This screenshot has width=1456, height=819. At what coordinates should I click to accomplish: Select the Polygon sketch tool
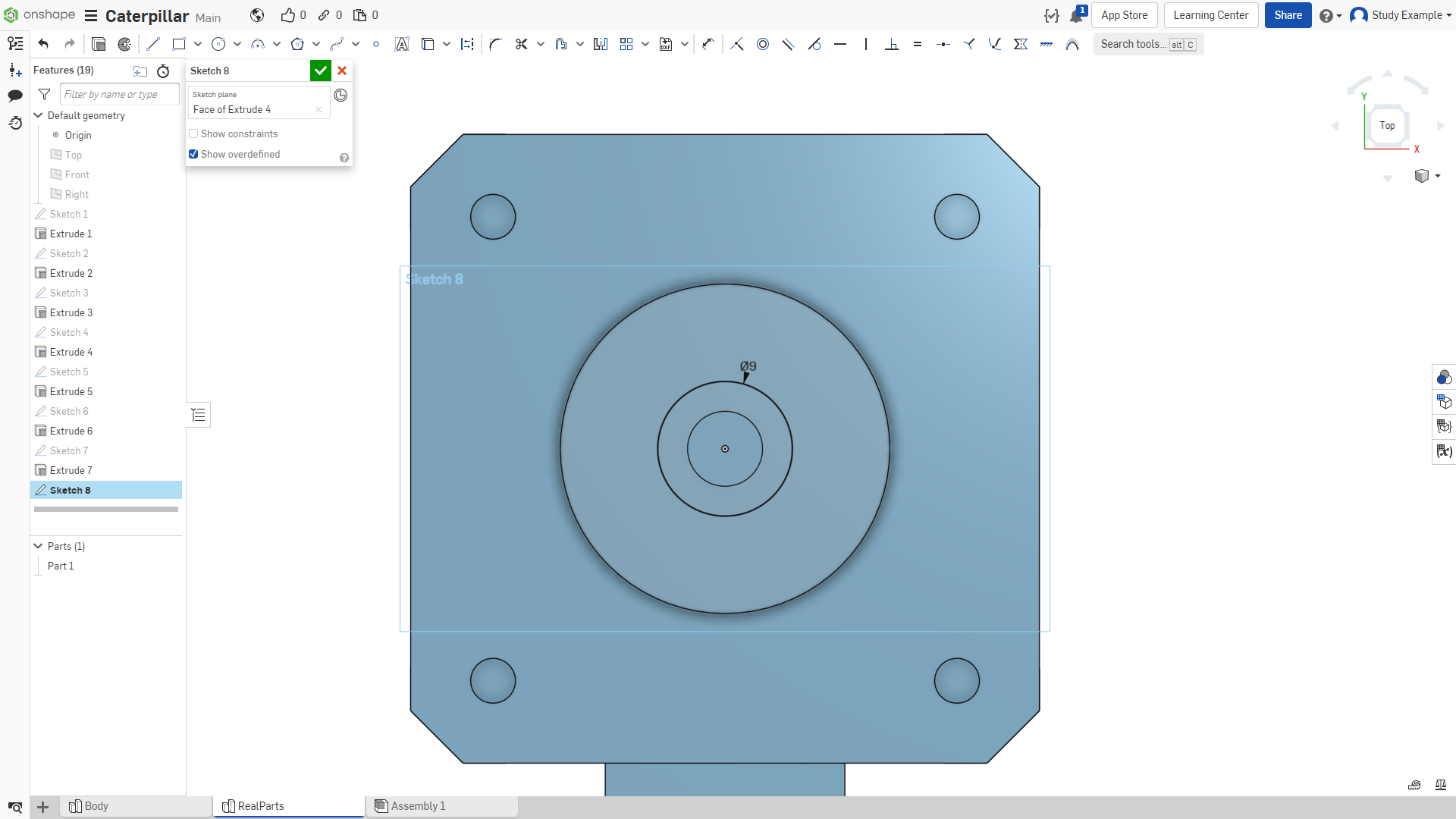click(297, 44)
